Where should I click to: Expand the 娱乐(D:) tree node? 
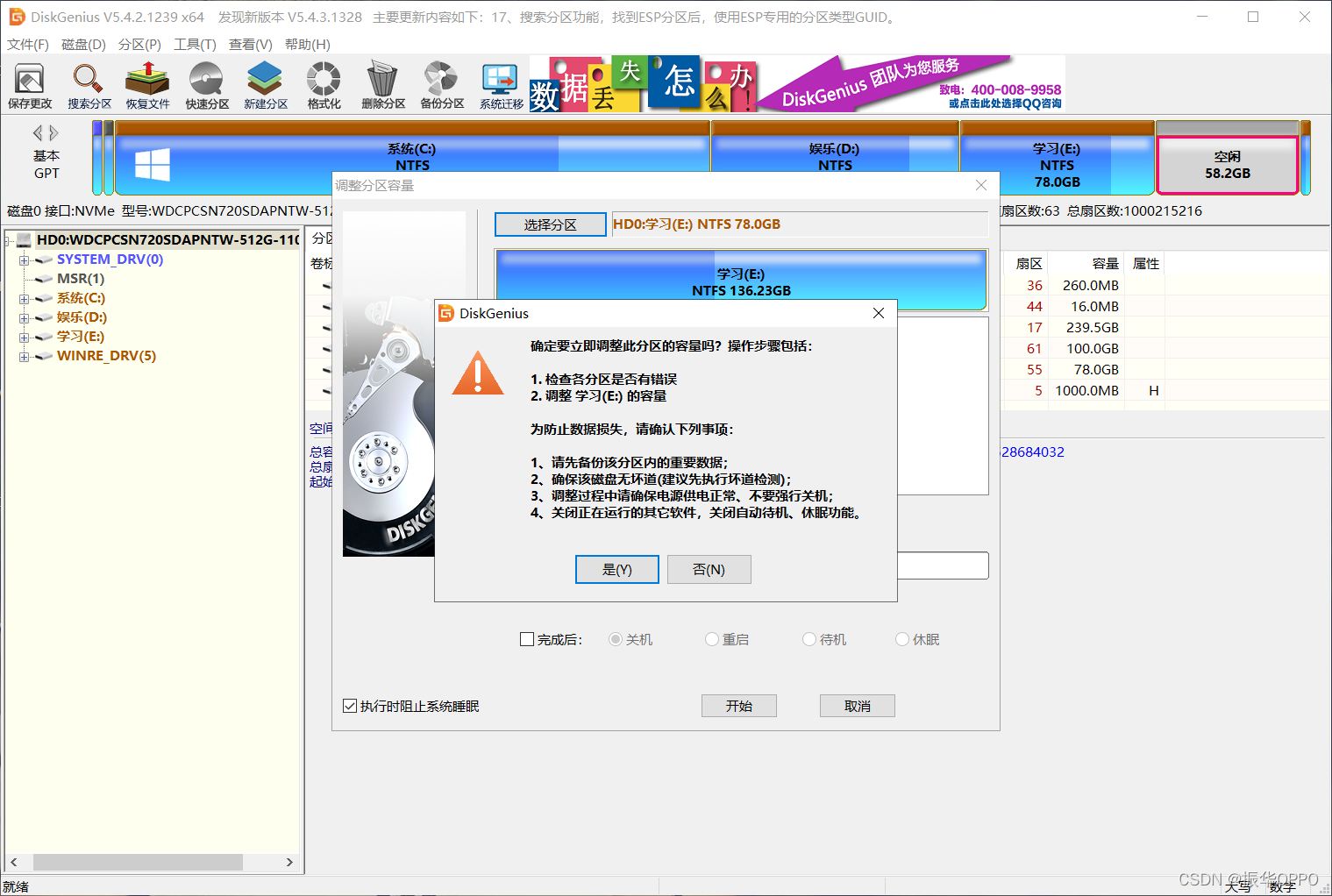[x=25, y=318]
